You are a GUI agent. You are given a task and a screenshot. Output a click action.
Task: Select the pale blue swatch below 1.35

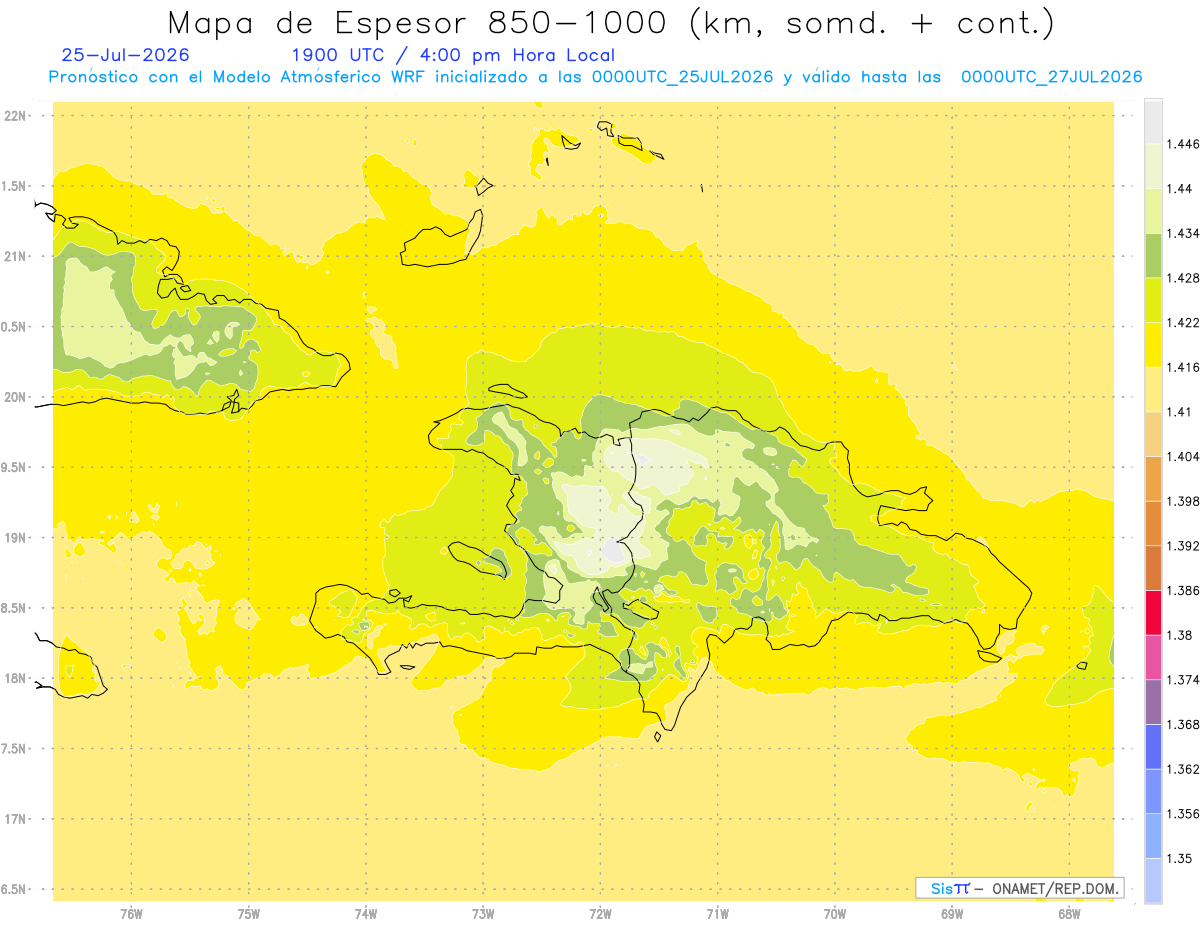tap(1153, 880)
